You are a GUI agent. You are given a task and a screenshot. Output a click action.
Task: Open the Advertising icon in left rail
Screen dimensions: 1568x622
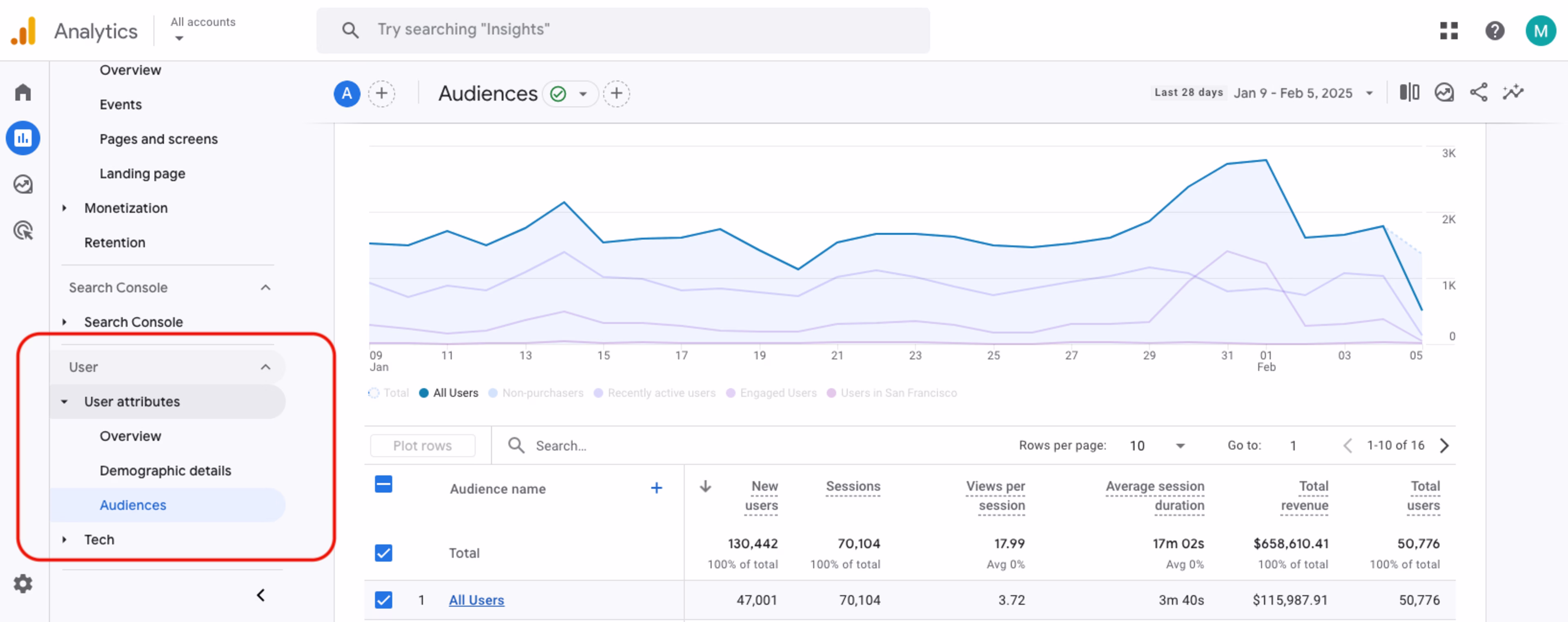tap(23, 231)
